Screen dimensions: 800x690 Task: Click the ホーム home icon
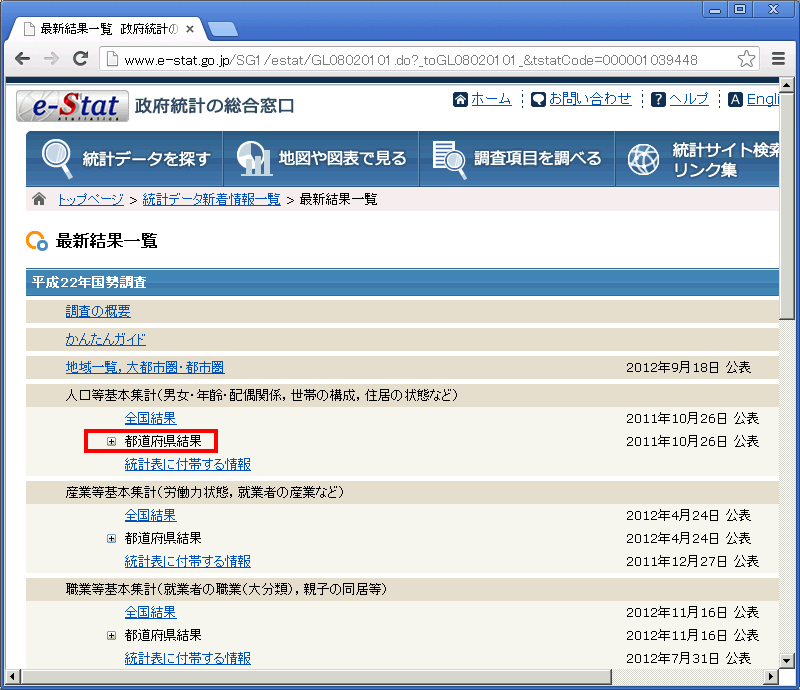pos(459,98)
